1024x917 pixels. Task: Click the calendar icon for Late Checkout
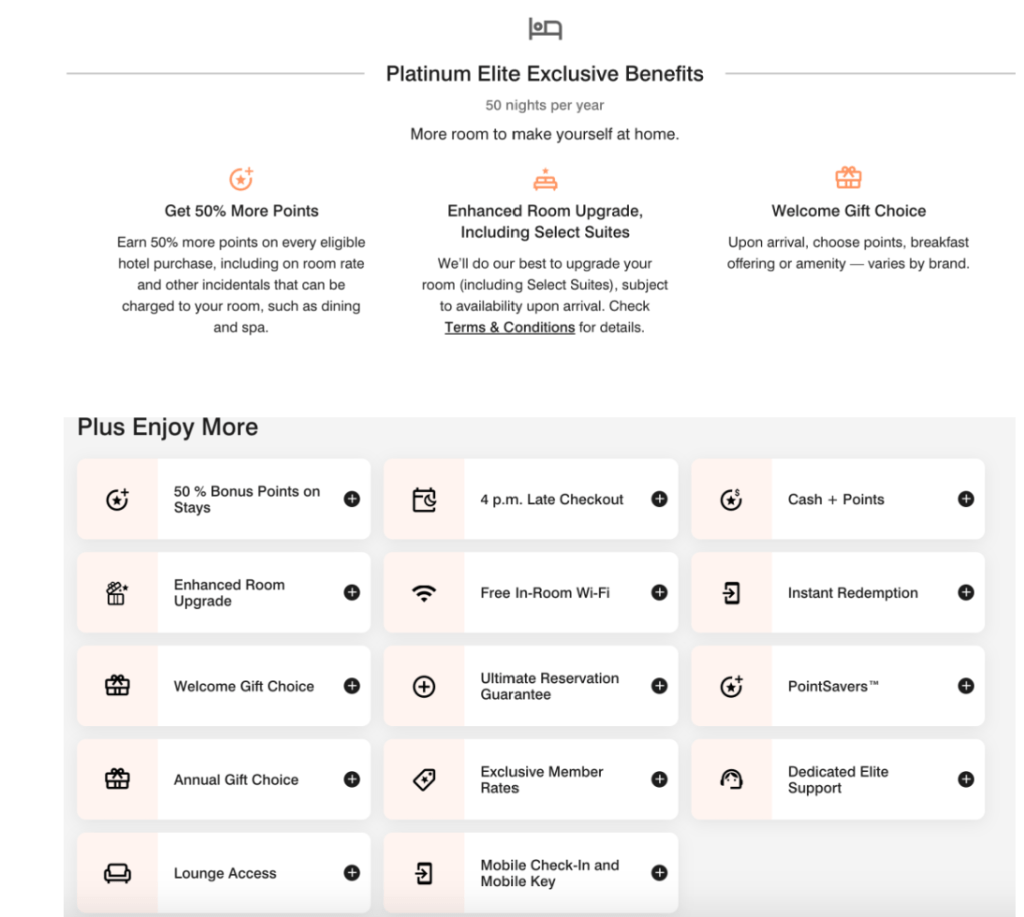pos(424,499)
